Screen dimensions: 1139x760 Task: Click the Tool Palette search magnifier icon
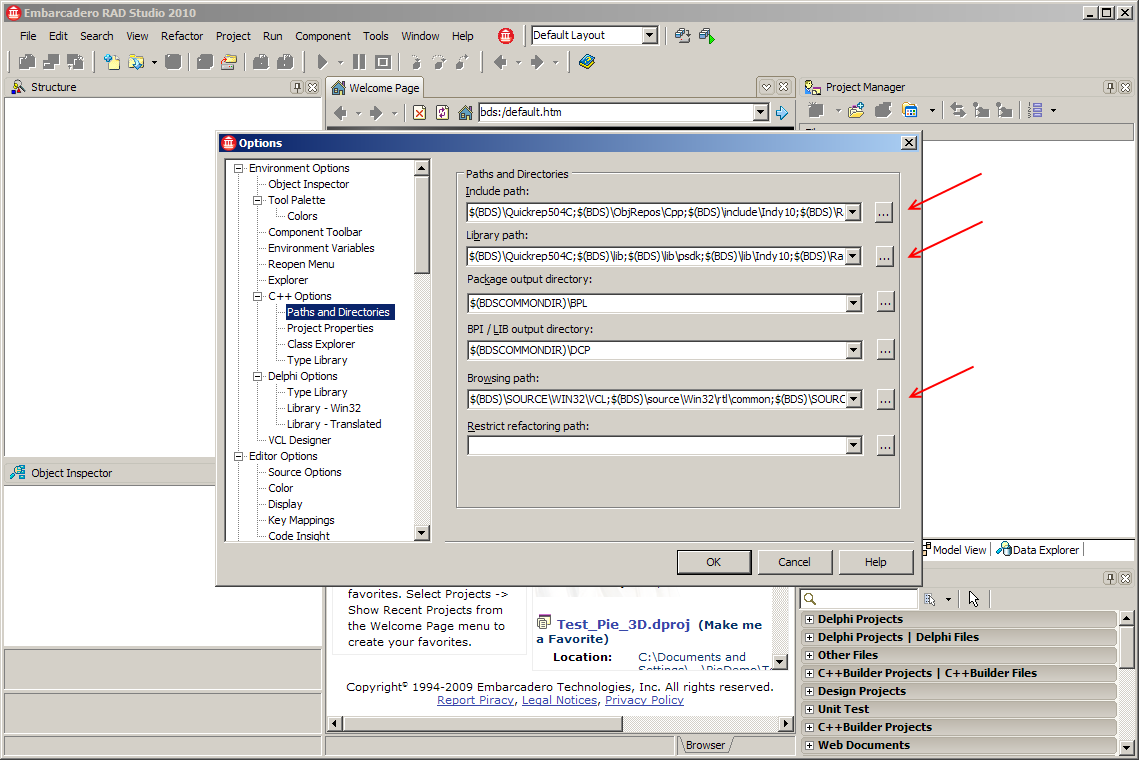pyautogui.click(x=810, y=599)
